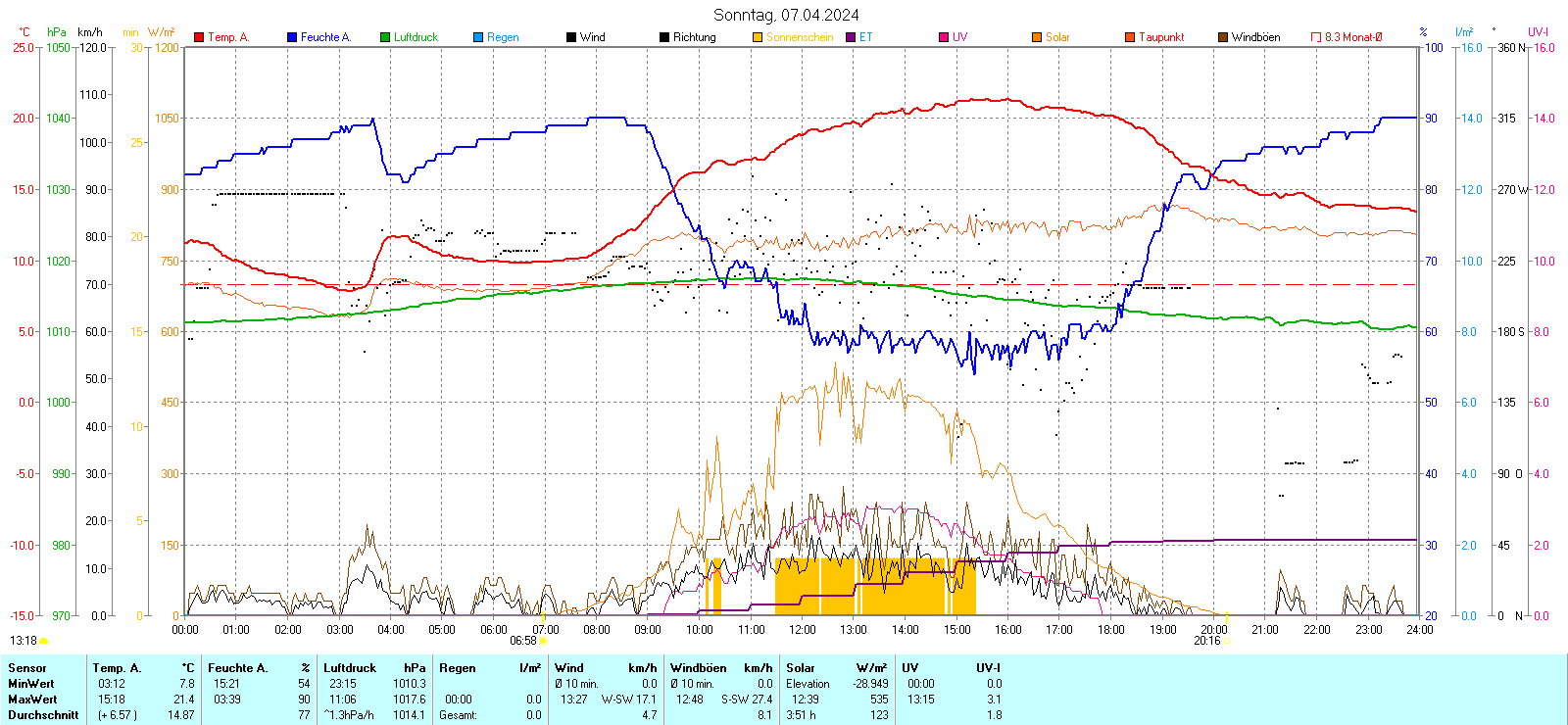Click the yellow Sonnenschein legend swatch
Screen dimensions: 1568x725
(x=758, y=37)
